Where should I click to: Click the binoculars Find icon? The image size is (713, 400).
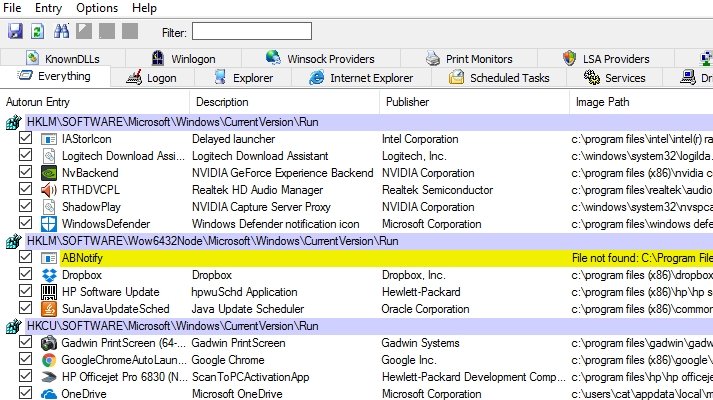point(61,31)
